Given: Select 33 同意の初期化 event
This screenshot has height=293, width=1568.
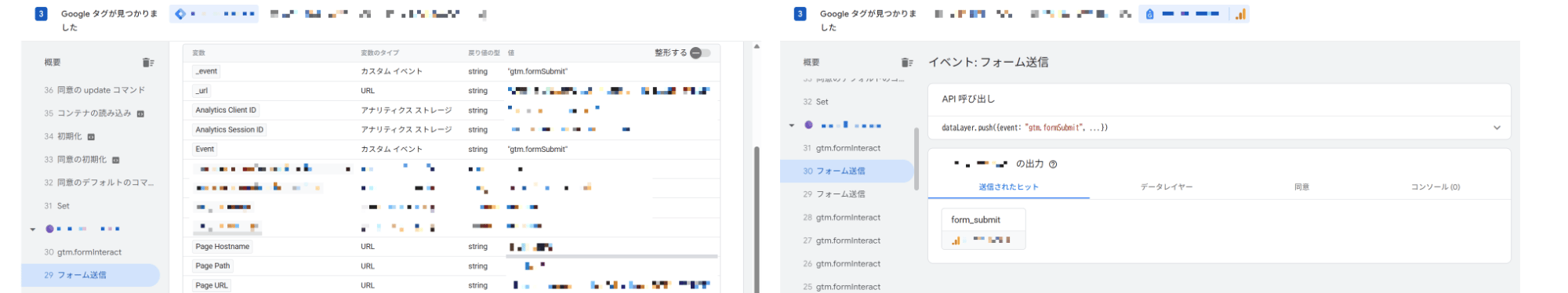Looking at the screenshot, I should pyautogui.click(x=75, y=160).
